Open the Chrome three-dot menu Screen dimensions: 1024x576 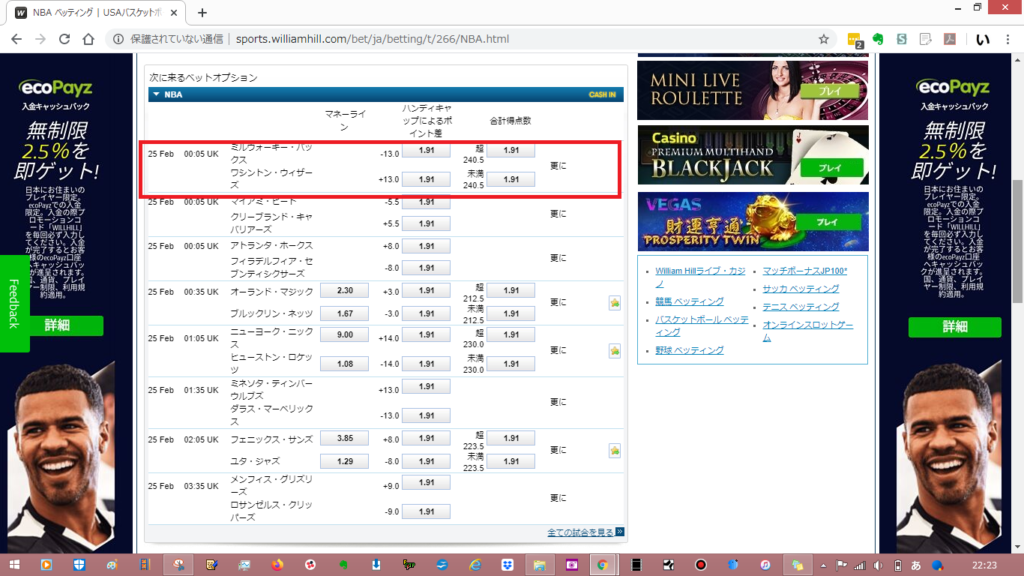tap(1008, 39)
